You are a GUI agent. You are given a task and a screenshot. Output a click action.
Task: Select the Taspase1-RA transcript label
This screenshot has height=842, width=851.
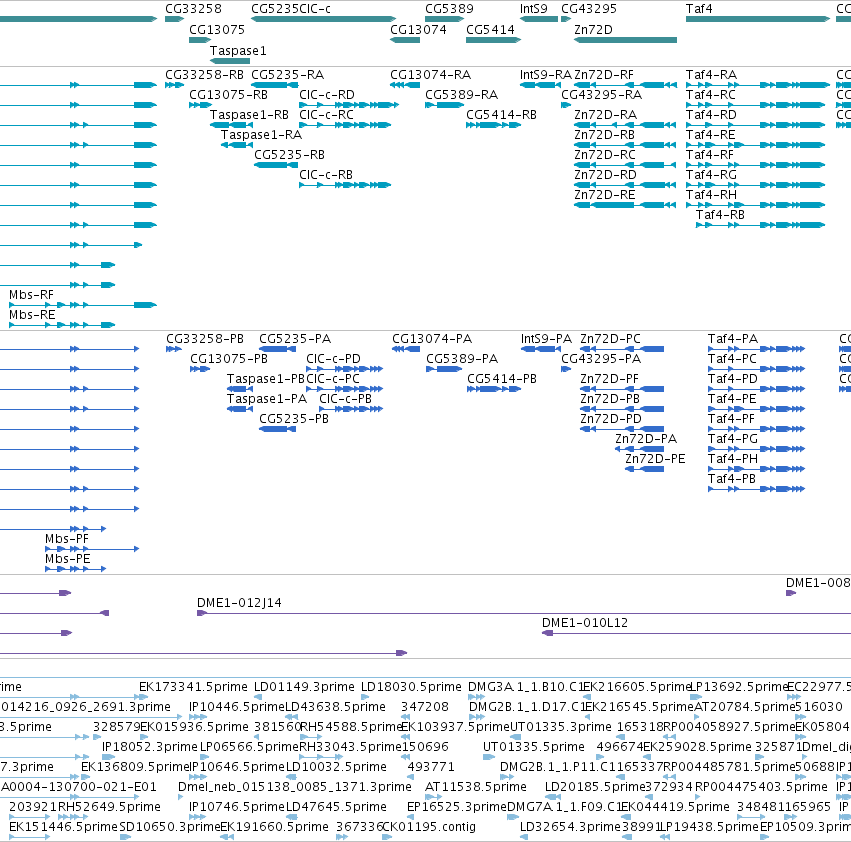click(261, 134)
